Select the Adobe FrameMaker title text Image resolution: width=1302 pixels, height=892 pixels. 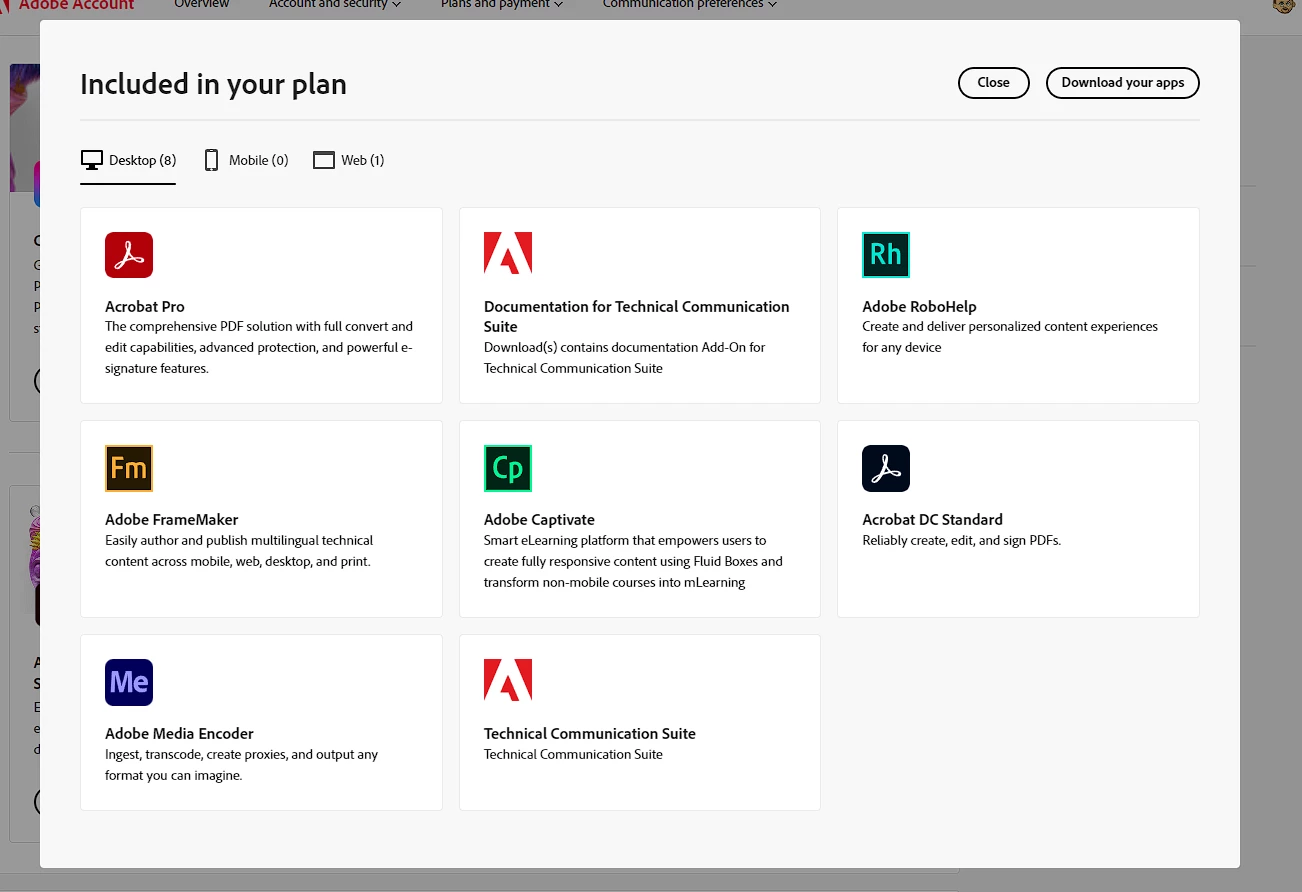pyautogui.click(x=172, y=520)
